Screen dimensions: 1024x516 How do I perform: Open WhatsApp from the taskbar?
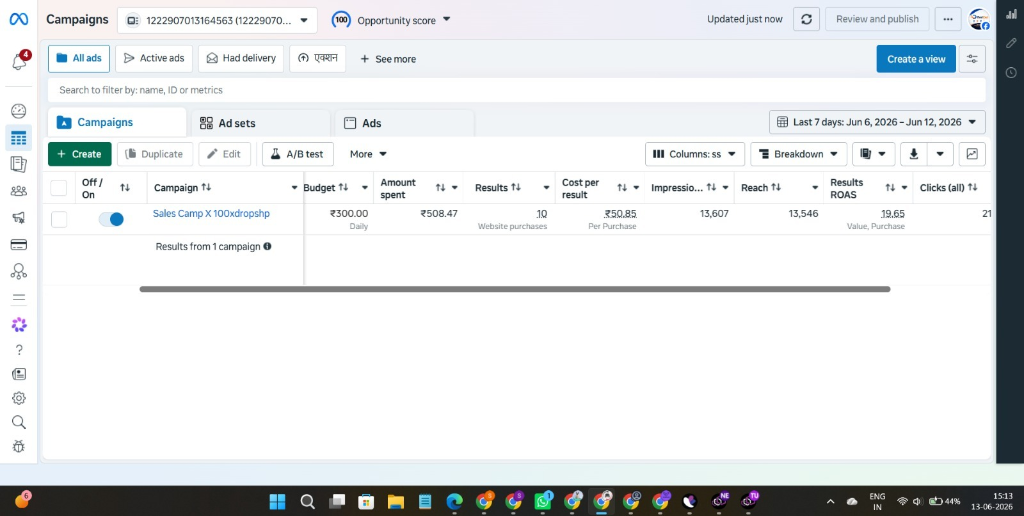tap(543, 501)
